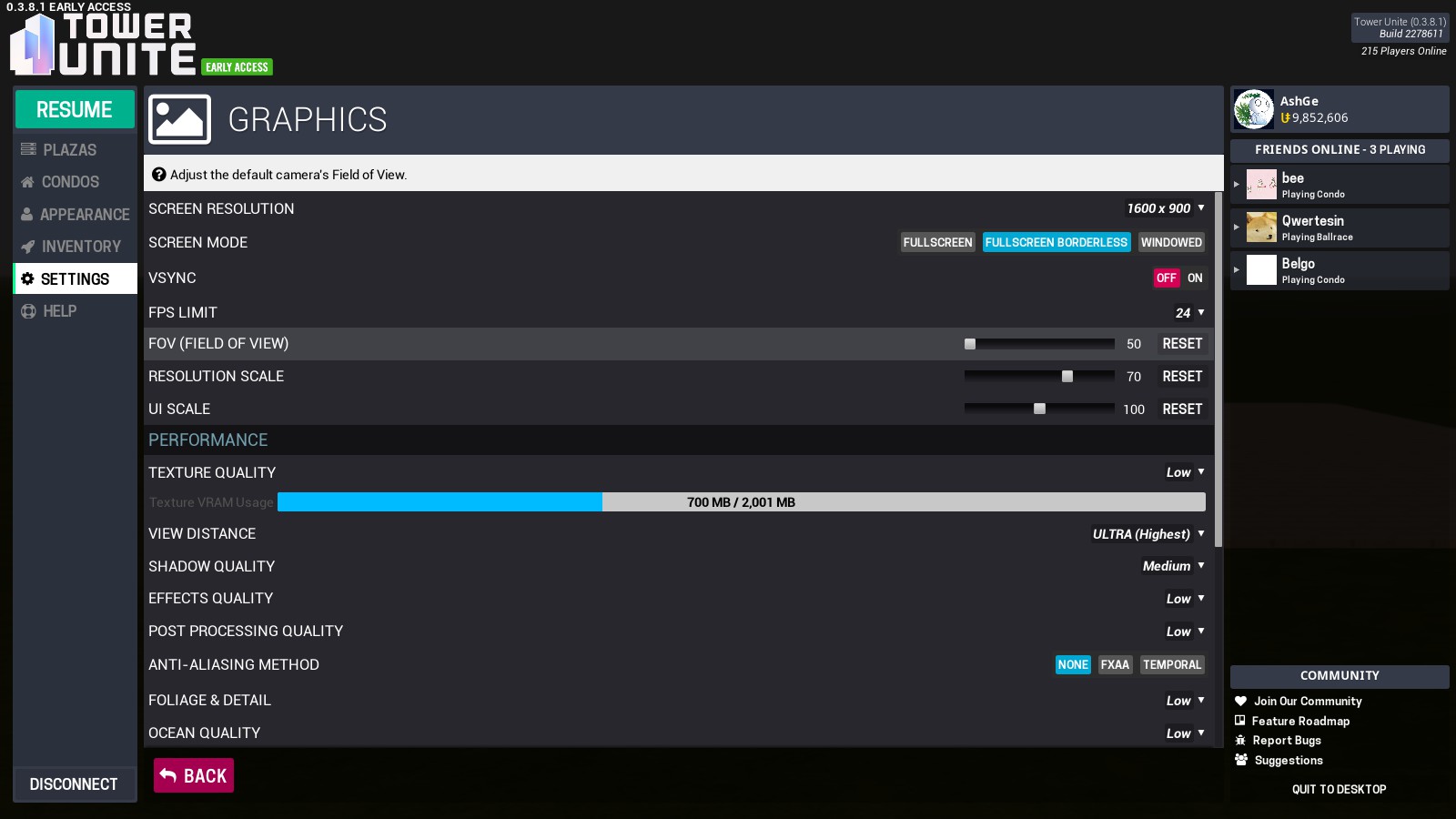Image resolution: width=1456 pixels, height=819 pixels.
Task: Expand Qwertesin's friend entry arrow
Action: pyautogui.click(x=1237, y=227)
